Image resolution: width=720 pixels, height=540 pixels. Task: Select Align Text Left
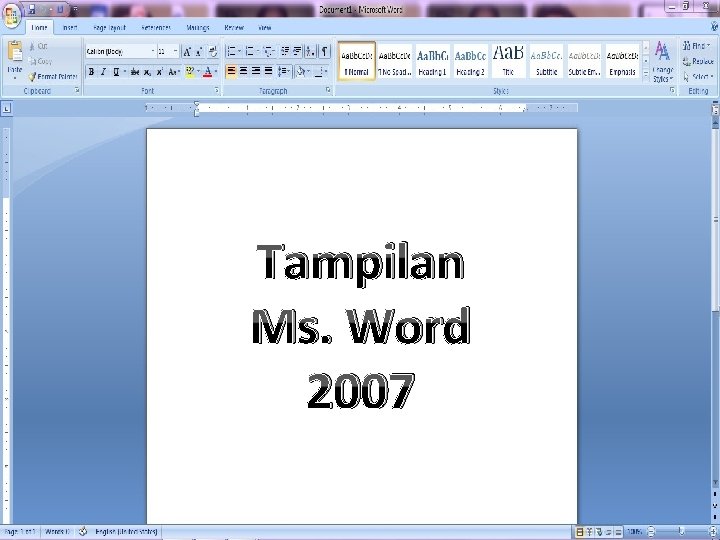pos(231,71)
